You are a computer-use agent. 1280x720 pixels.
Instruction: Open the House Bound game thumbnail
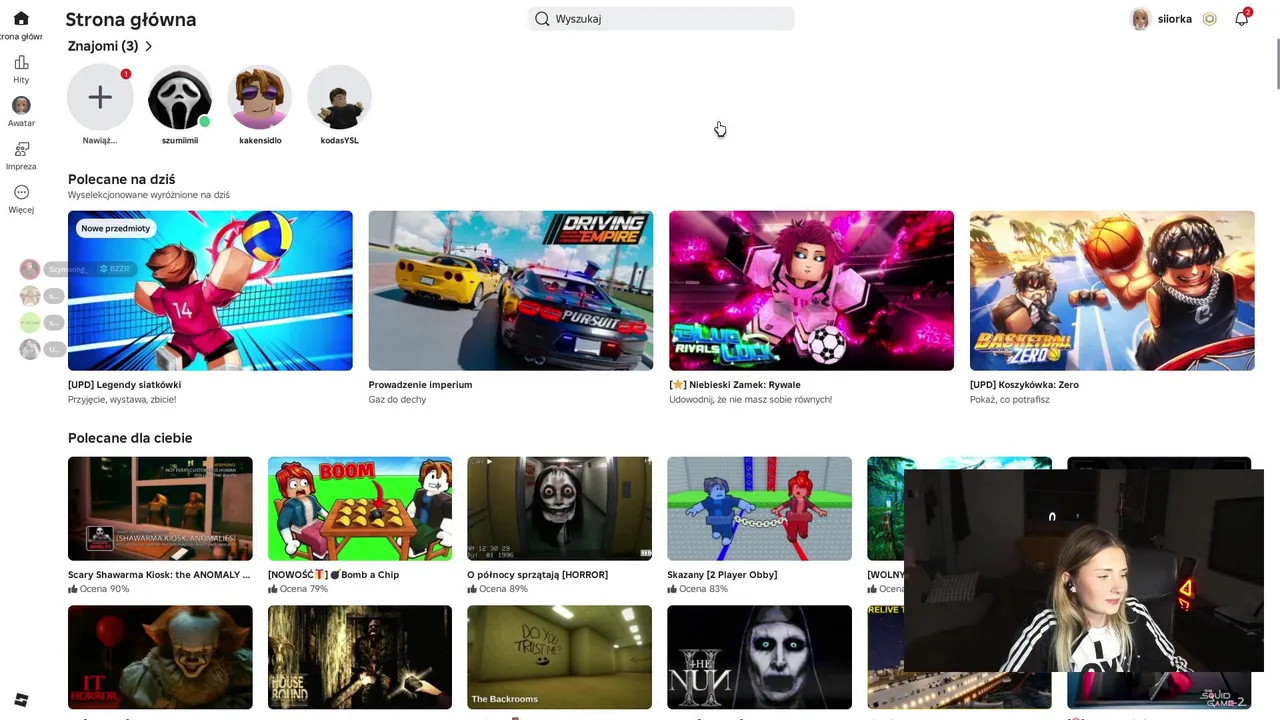(x=360, y=657)
